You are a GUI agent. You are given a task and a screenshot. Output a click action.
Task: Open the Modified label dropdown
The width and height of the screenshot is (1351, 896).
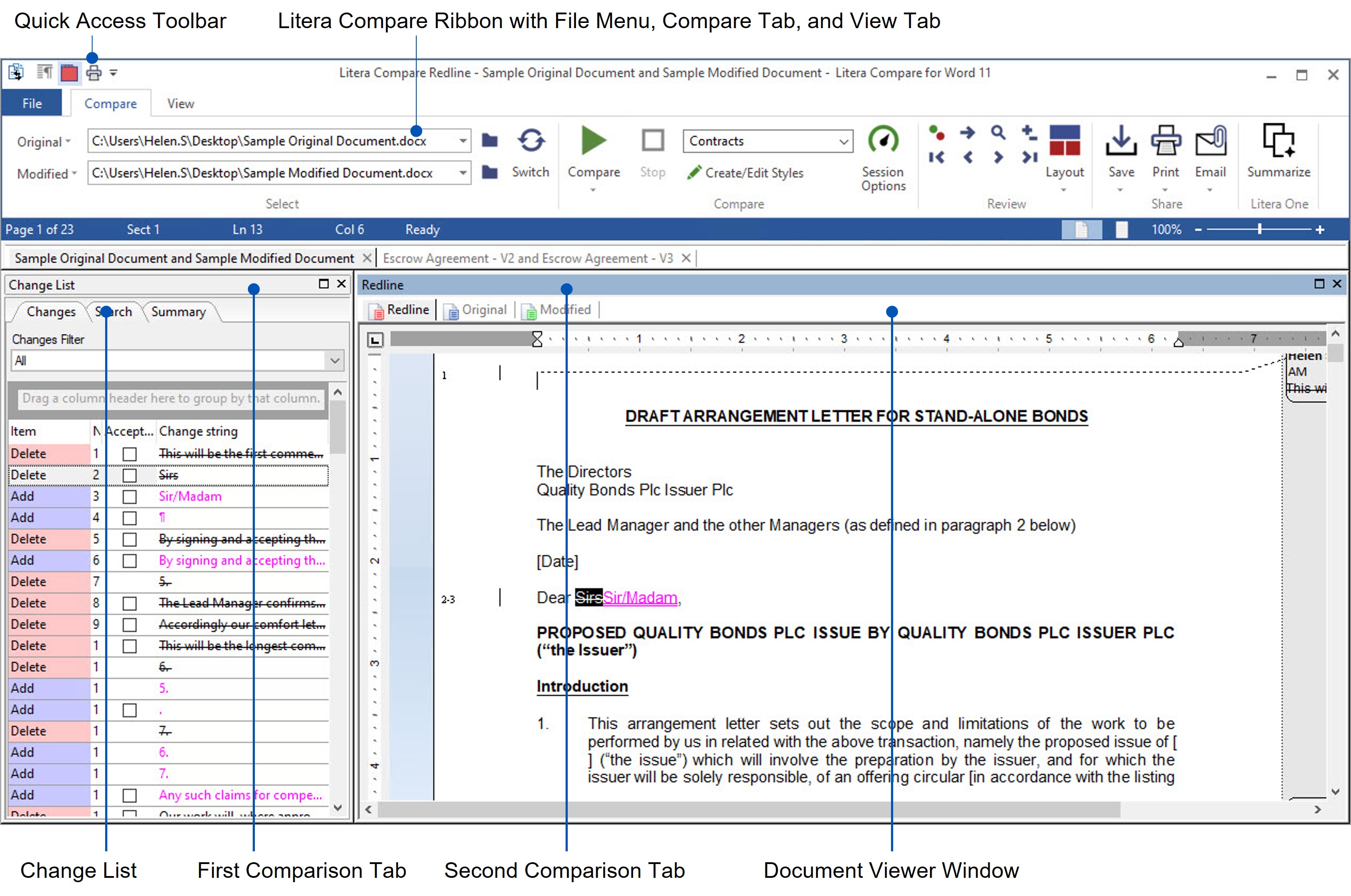coord(46,174)
